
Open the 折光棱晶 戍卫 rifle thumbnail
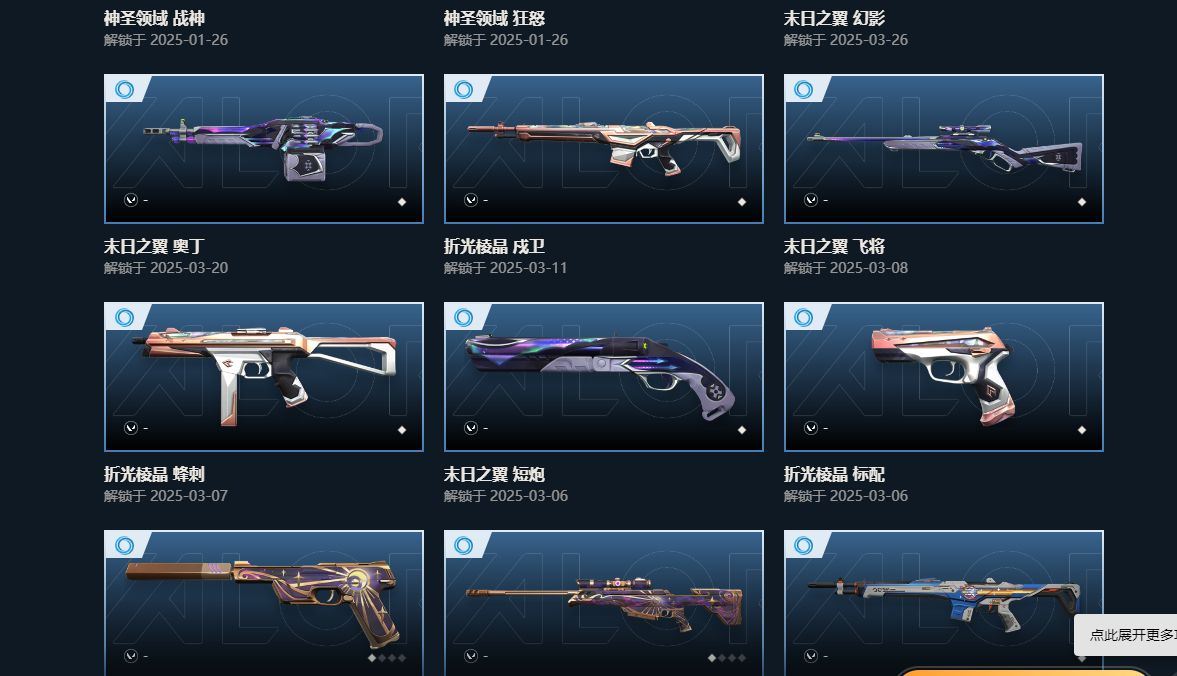click(x=604, y=149)
